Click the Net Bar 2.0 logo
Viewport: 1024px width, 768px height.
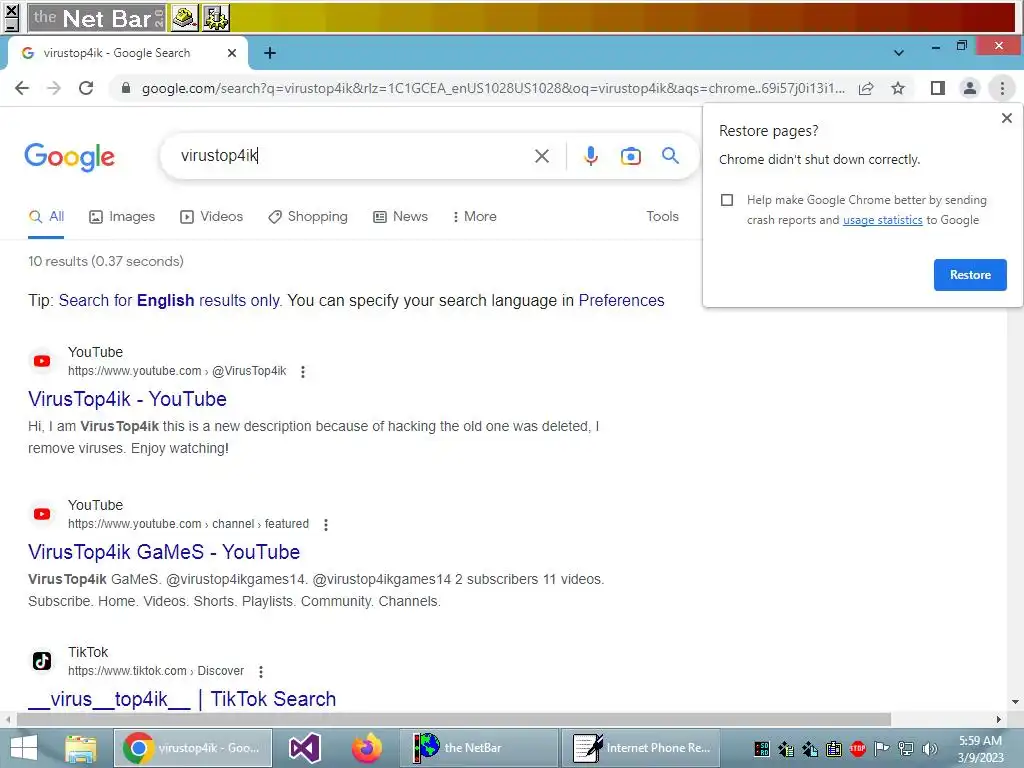click(x=97, y=18)
